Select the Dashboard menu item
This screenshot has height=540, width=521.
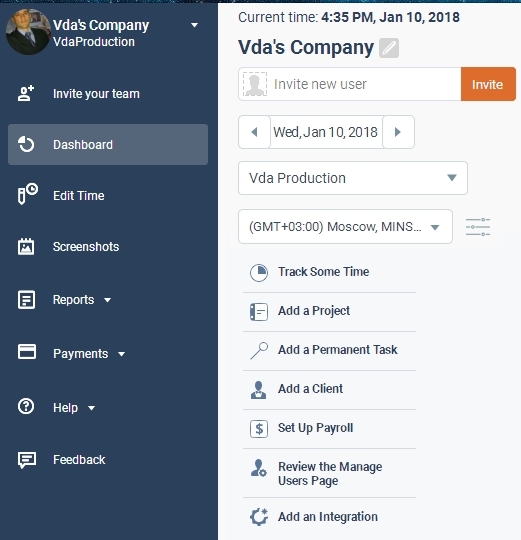pos(108,145)
